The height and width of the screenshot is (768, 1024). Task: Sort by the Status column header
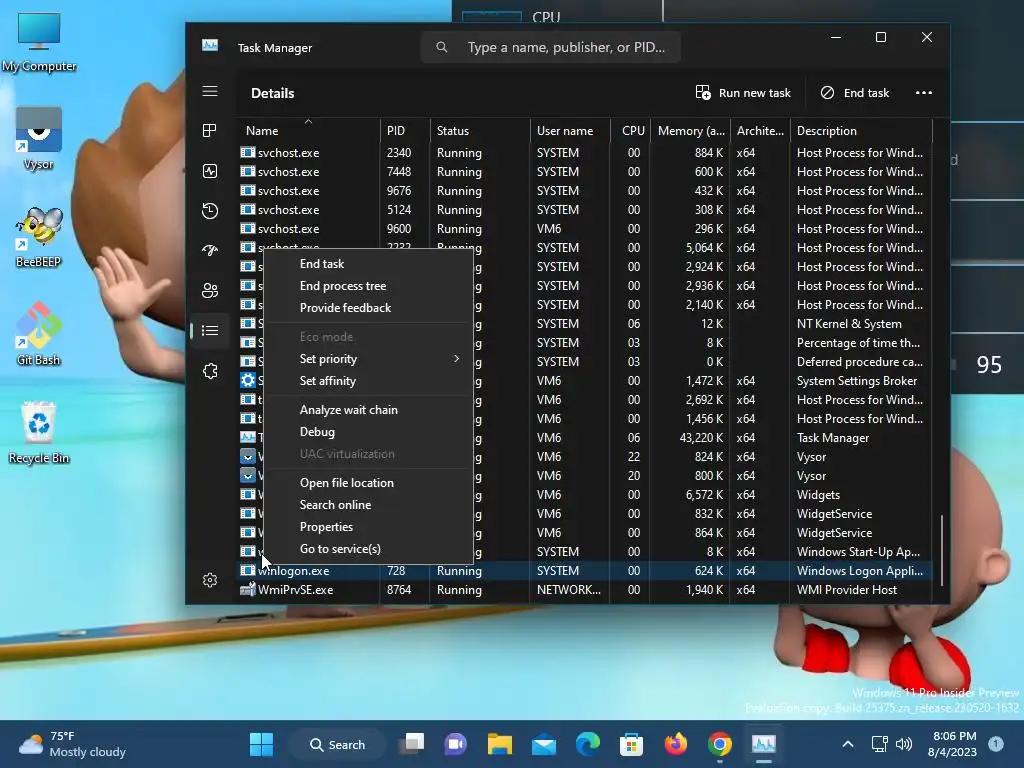point(480,130)
